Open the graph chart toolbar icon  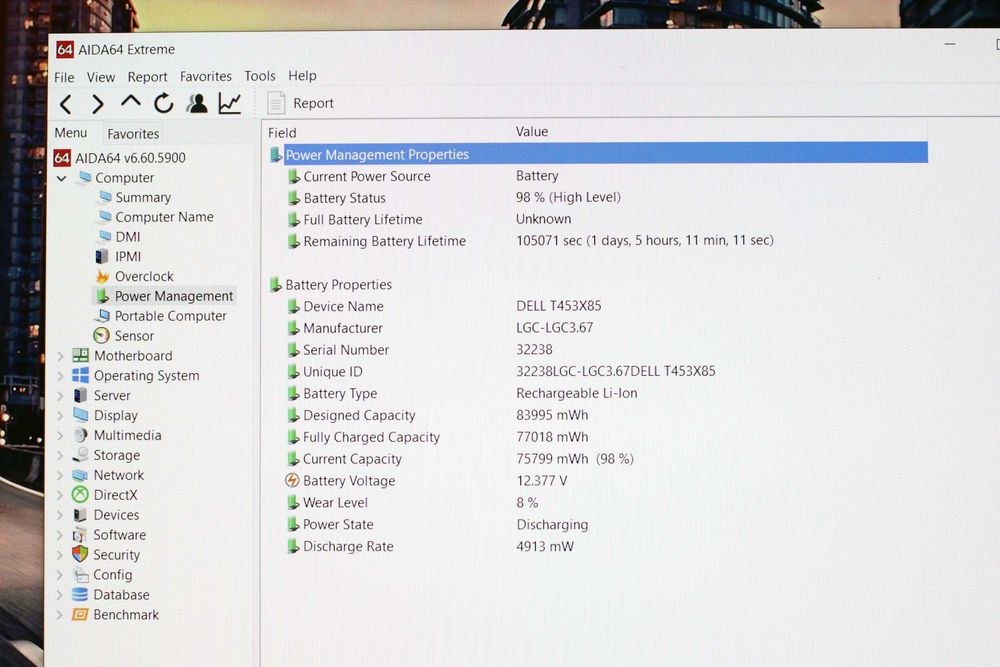tap(230, 103)
